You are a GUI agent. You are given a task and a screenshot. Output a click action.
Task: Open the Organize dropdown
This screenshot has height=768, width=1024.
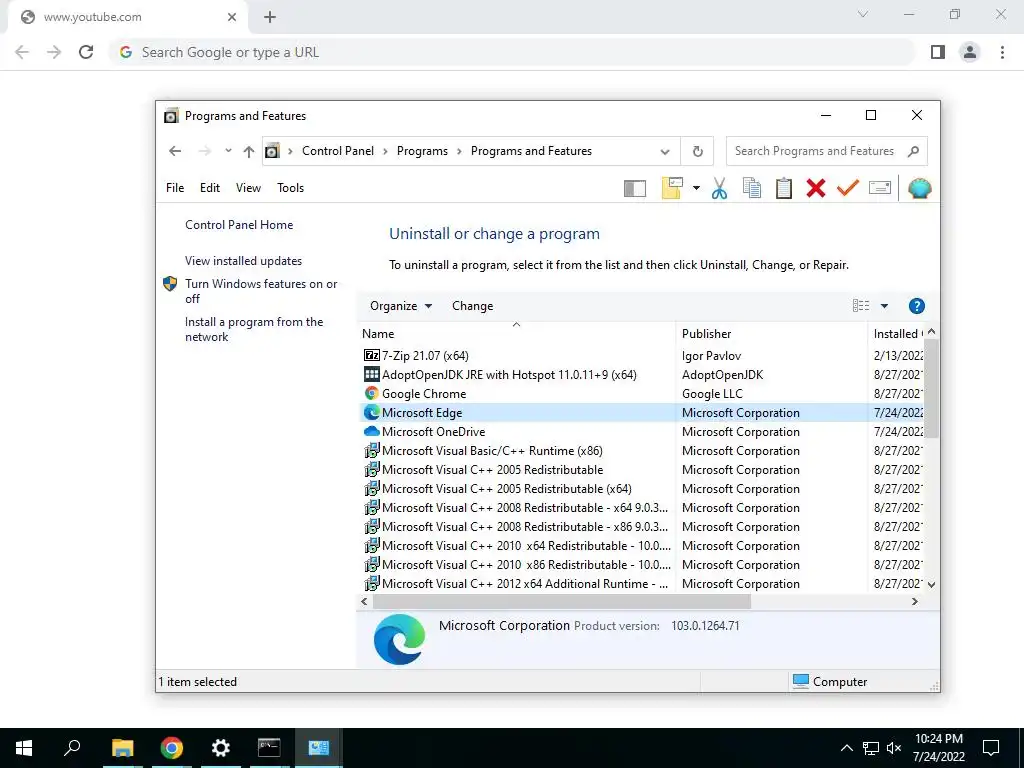coord(401,306)
